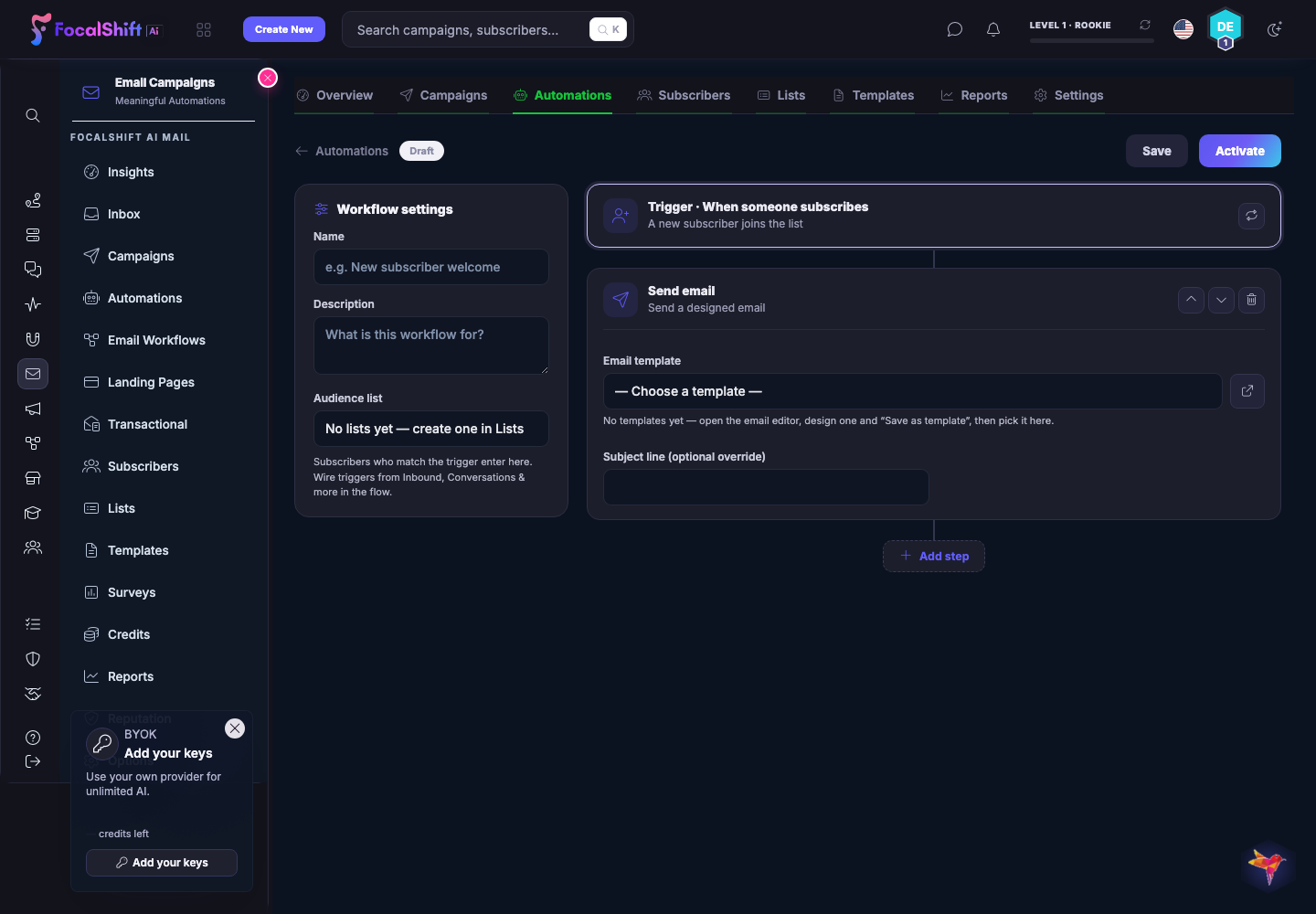Open the storefront rail icon
Image resolution: width=1316 pixels, height=914 pixels.
(x=33, y=478)
